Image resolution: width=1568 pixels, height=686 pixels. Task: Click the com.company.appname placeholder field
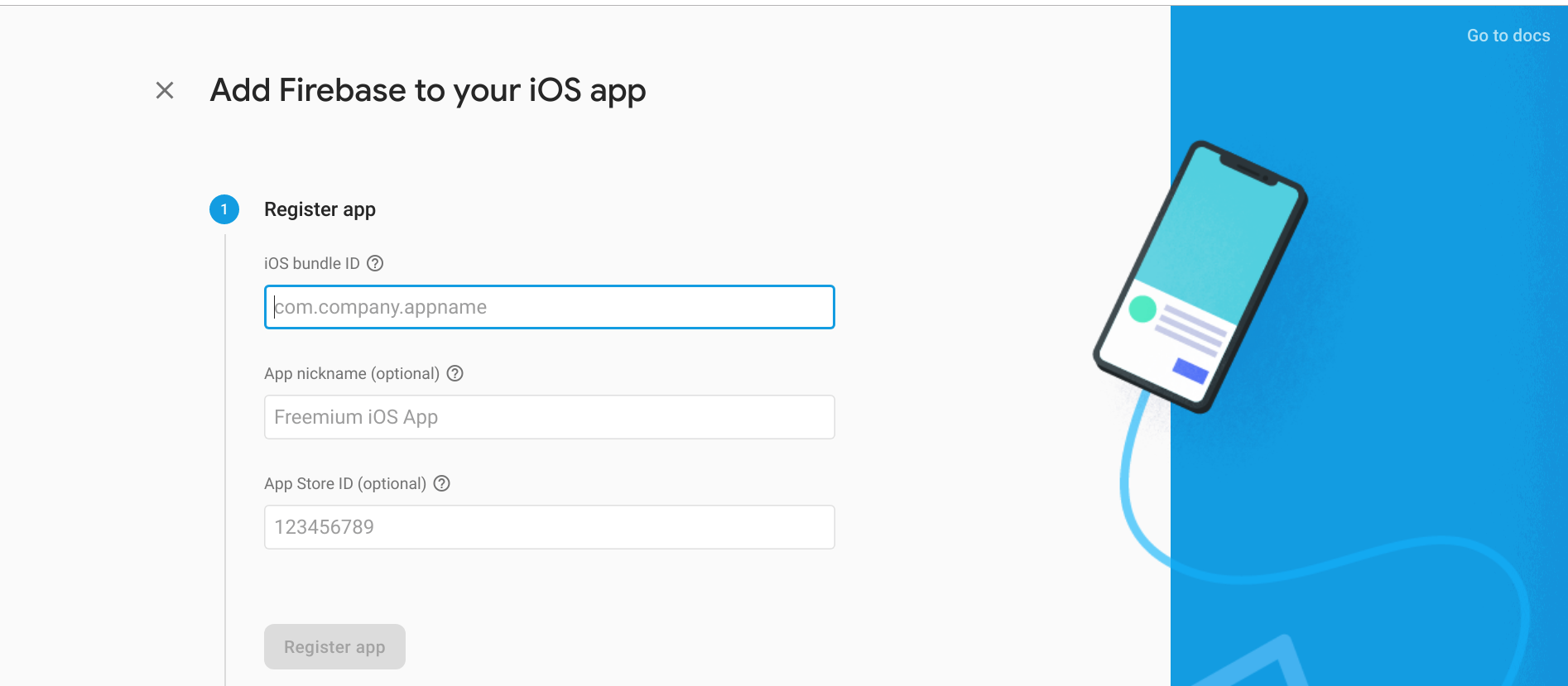[x=549, y=307]
